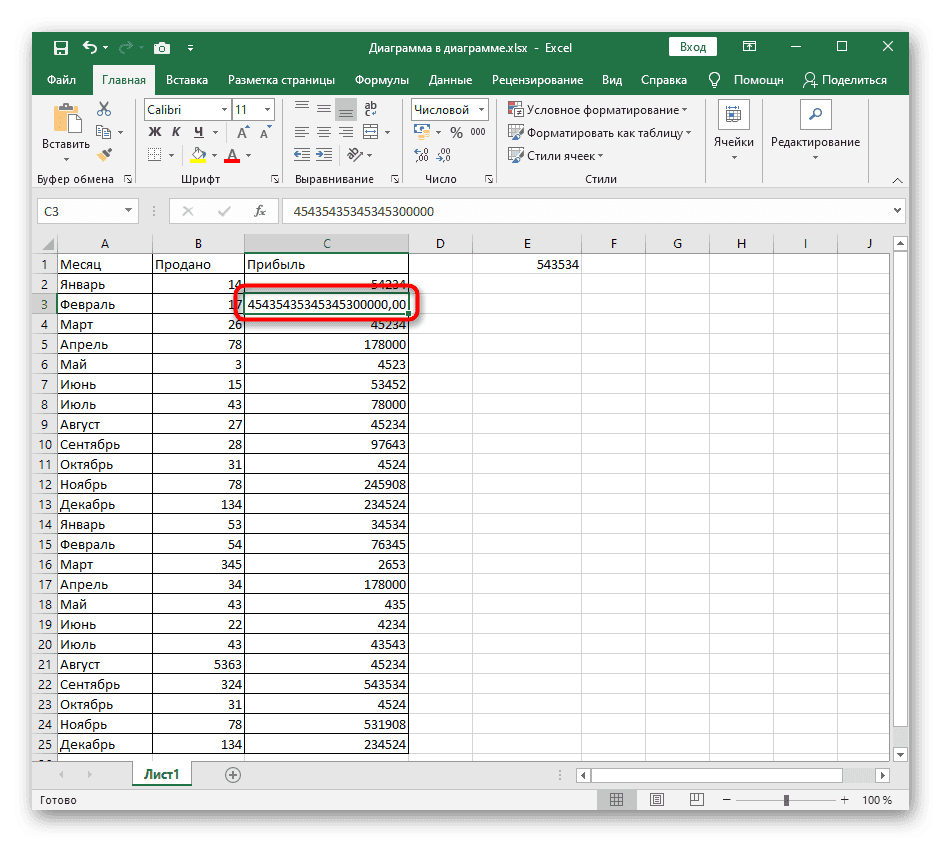941x842 pixels.
Task: Click the percent style icon
Action: (456, 131)
